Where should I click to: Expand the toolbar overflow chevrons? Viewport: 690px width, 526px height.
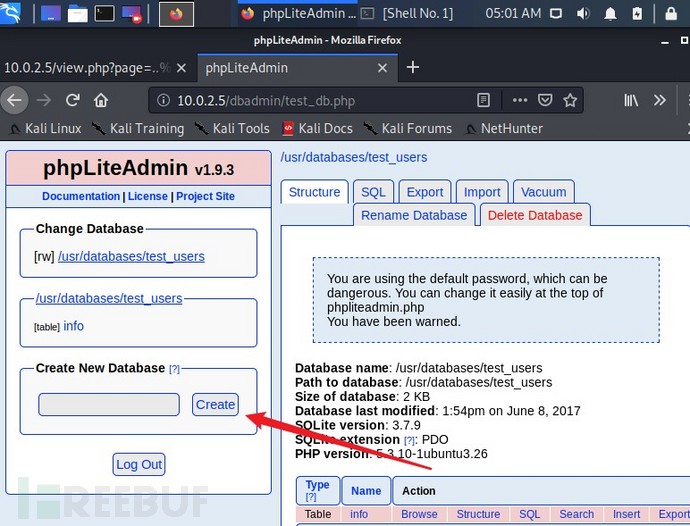660,100
